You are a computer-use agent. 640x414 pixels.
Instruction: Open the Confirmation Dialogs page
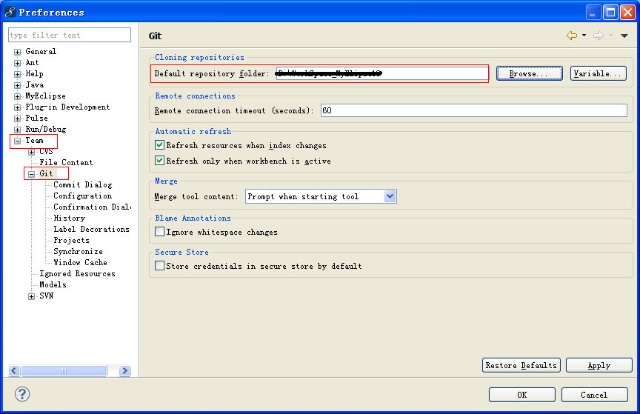pyautogui.click(x=92, y=207)
